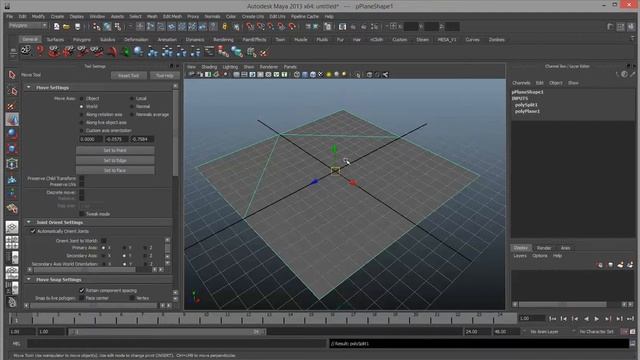Toggle the Preserve Child Transform checkbox
This screenshot has width=640, height=360.
82,178
